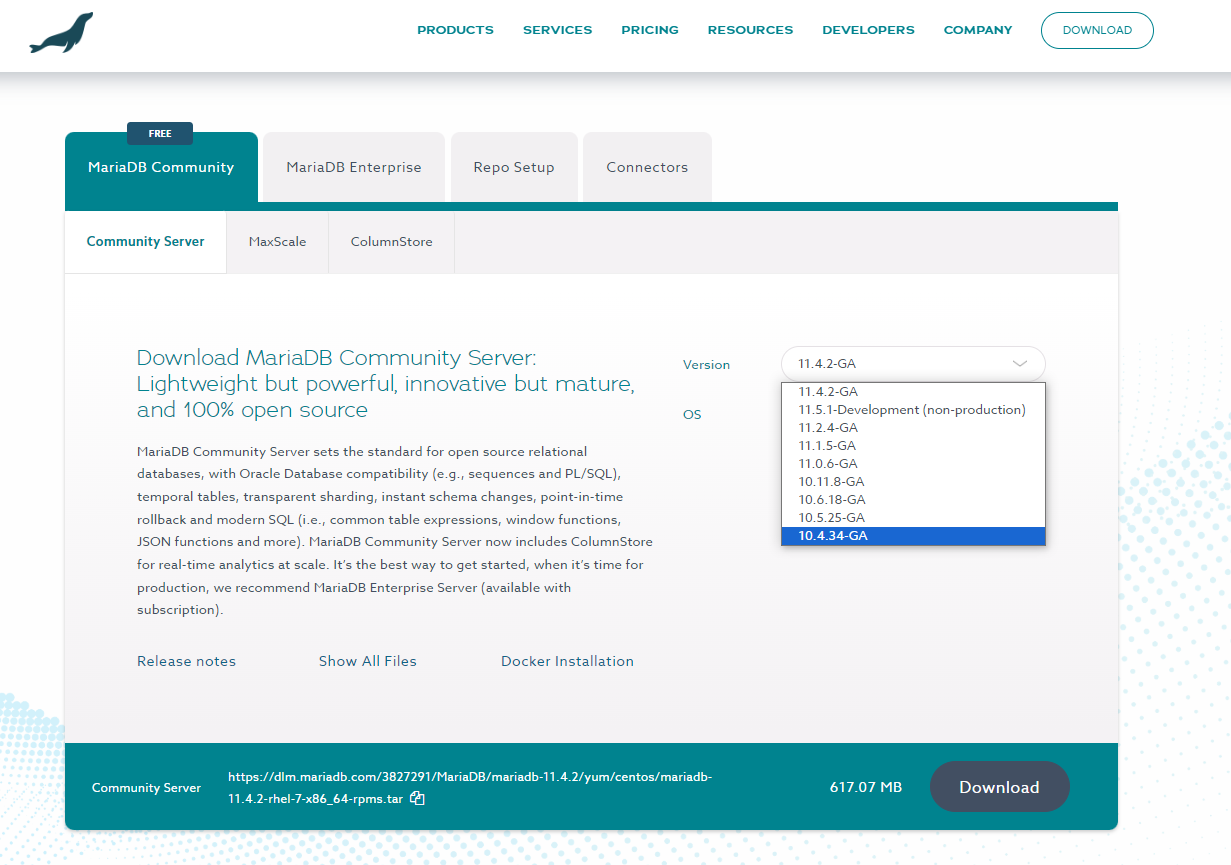
Task: Open the Company menu
Action: pos(978,30)
